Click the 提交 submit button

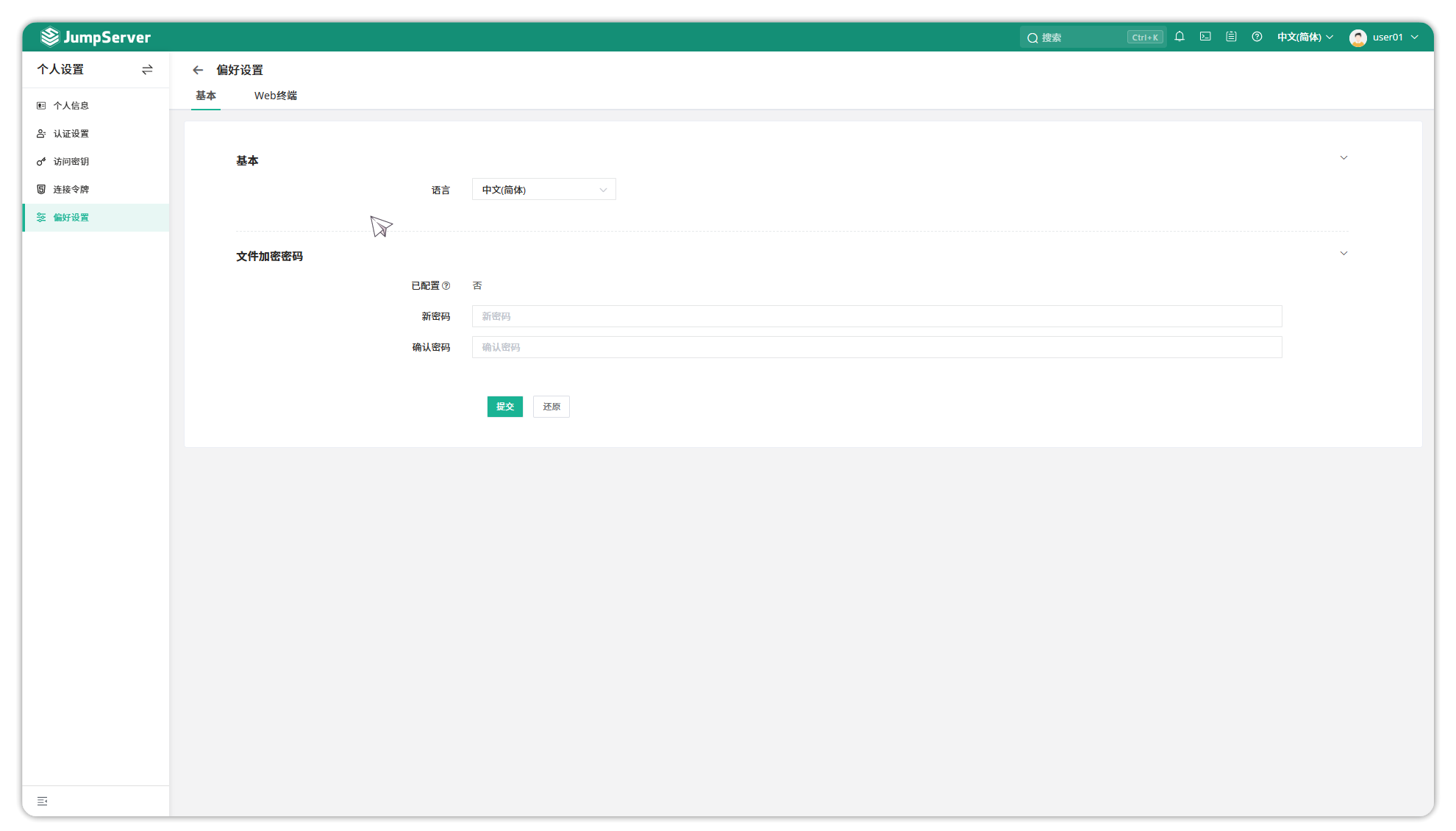pos(504,407)
